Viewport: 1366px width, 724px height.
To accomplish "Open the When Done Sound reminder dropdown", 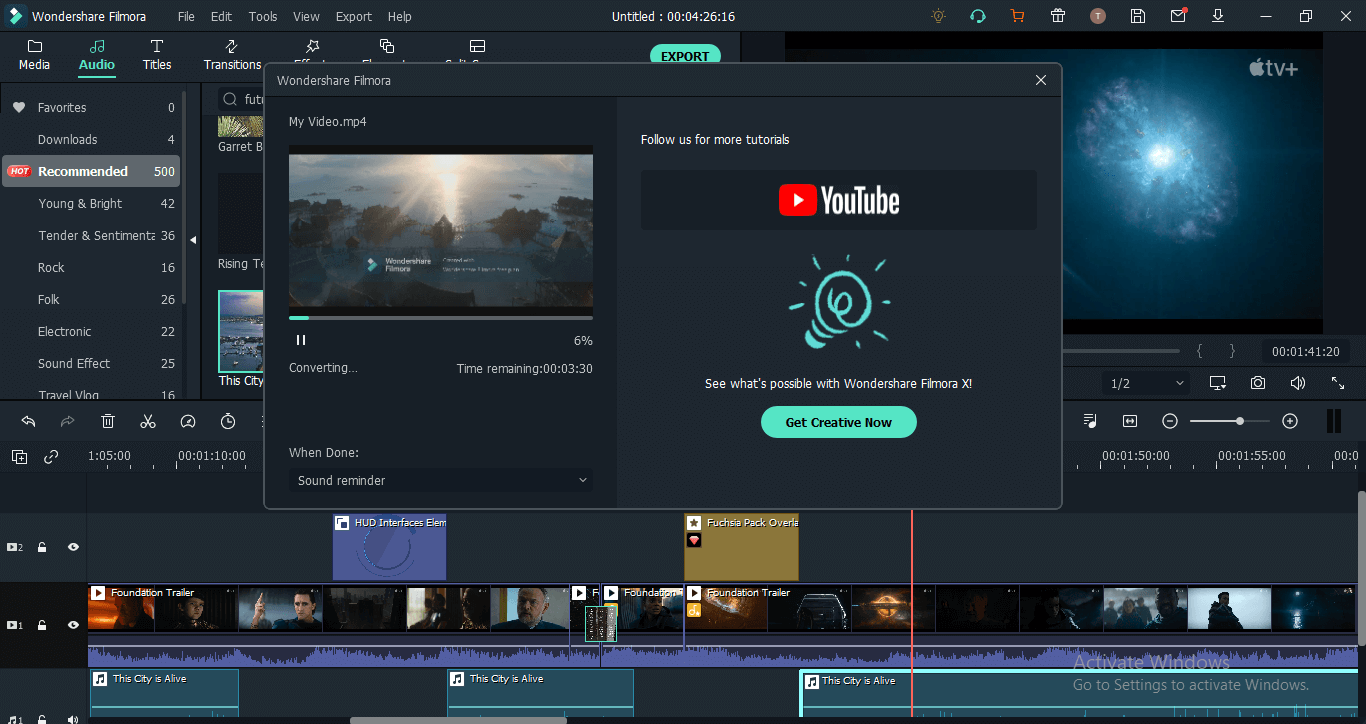I will [441, 480].
